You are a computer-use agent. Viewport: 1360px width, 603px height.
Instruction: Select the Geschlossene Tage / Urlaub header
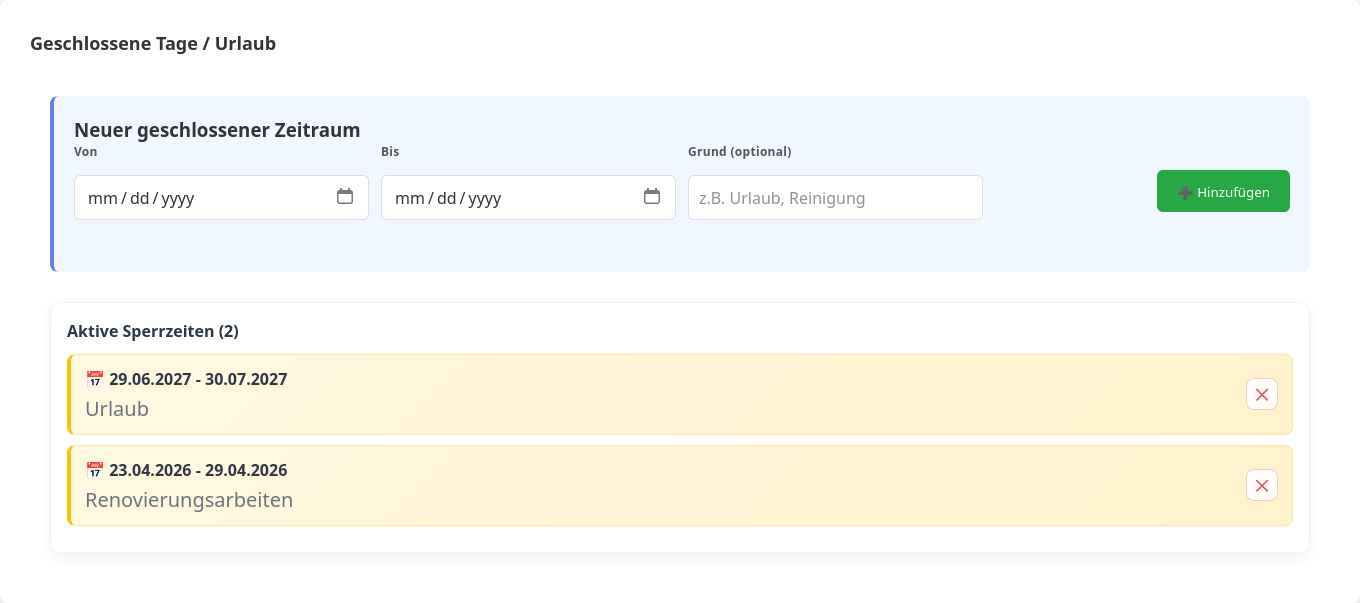(x=153, y=43)
